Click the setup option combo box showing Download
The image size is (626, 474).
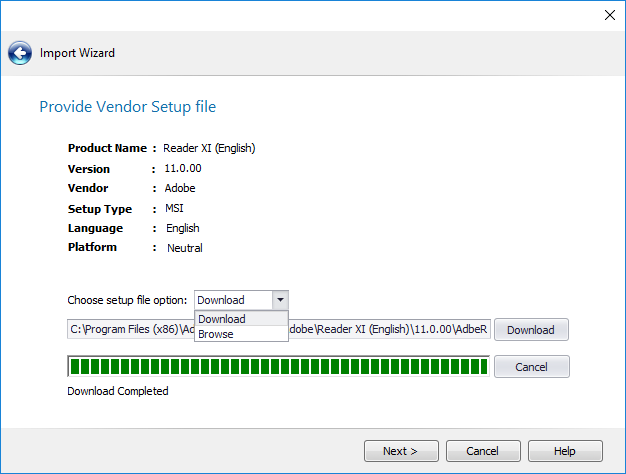pos(233,300)
